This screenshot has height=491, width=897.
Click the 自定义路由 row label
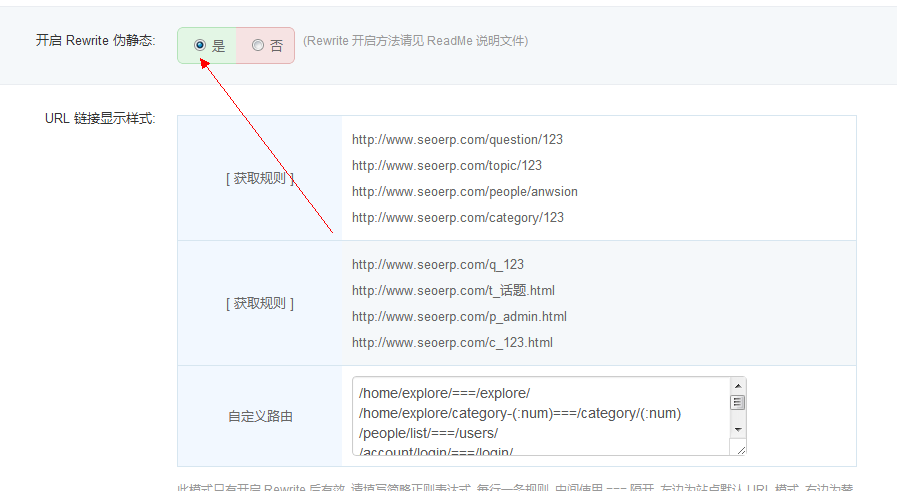(259, 416)
